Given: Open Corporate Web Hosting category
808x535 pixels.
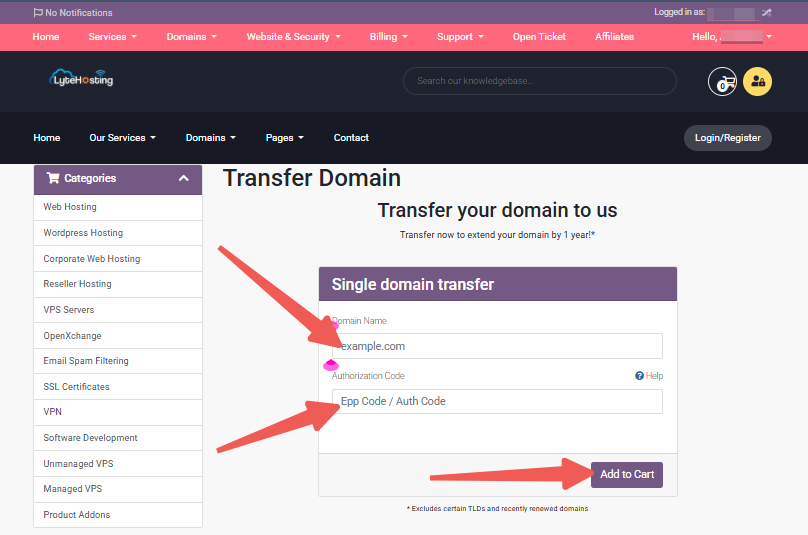Looking at the screenshot, I should 118,259.
